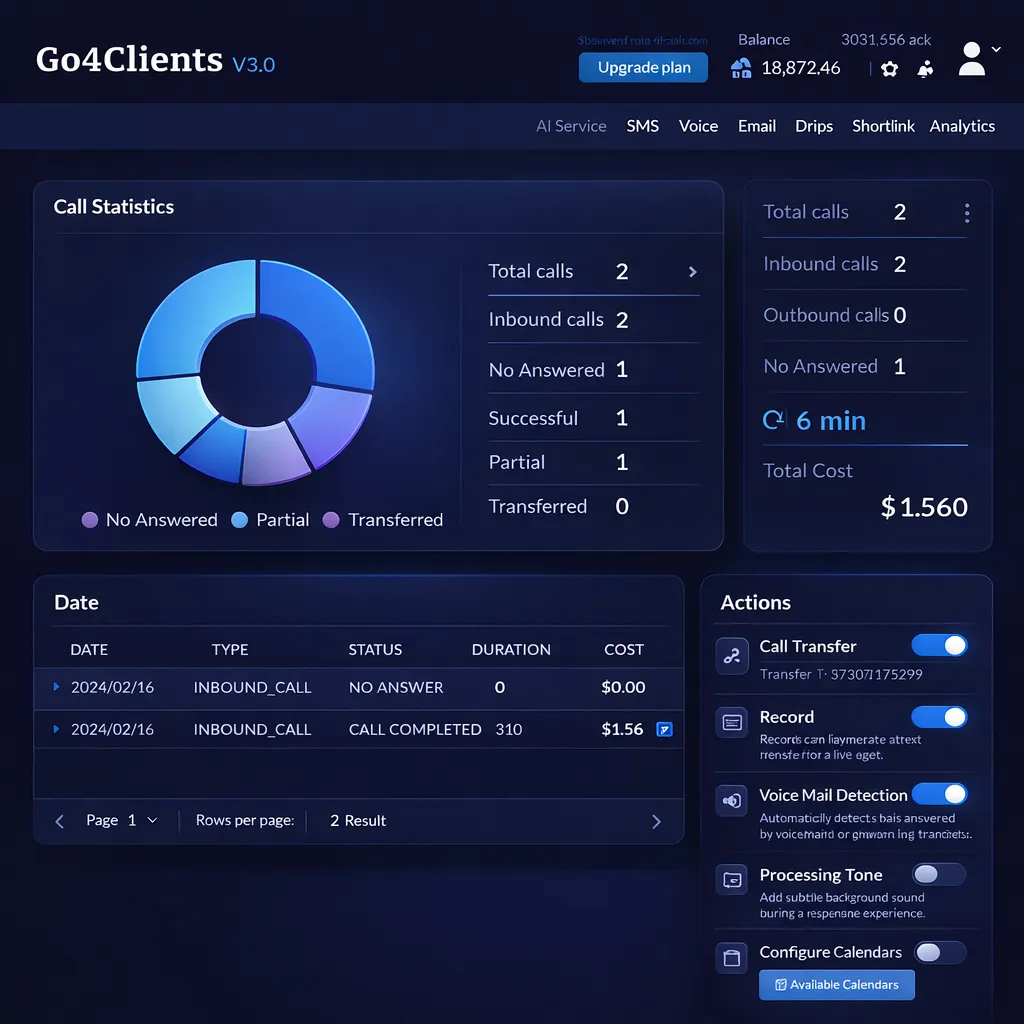Go to previous page arrow

click(59, 821)
